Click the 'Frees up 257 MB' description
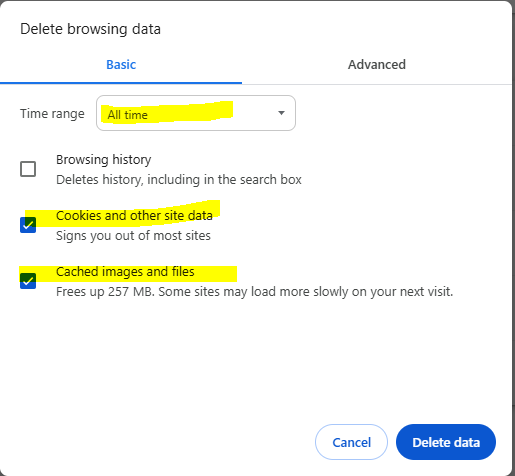This screenshot has width=515, height=476. coord(254,292)
